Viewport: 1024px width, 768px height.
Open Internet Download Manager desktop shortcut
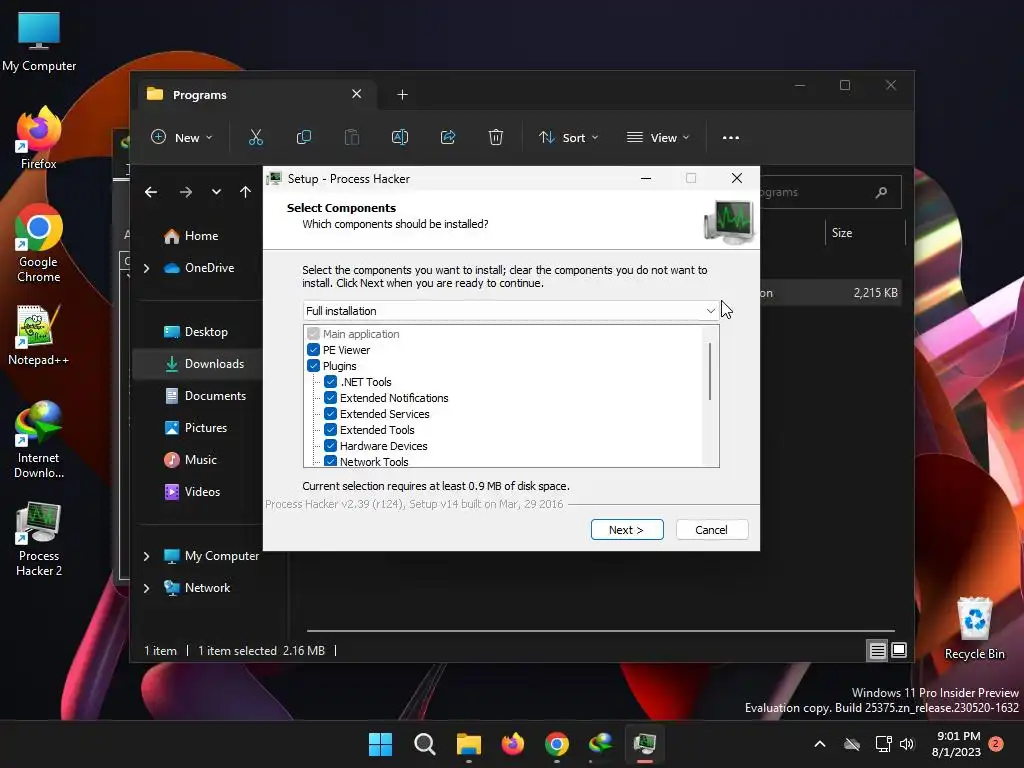coord(39,440)
